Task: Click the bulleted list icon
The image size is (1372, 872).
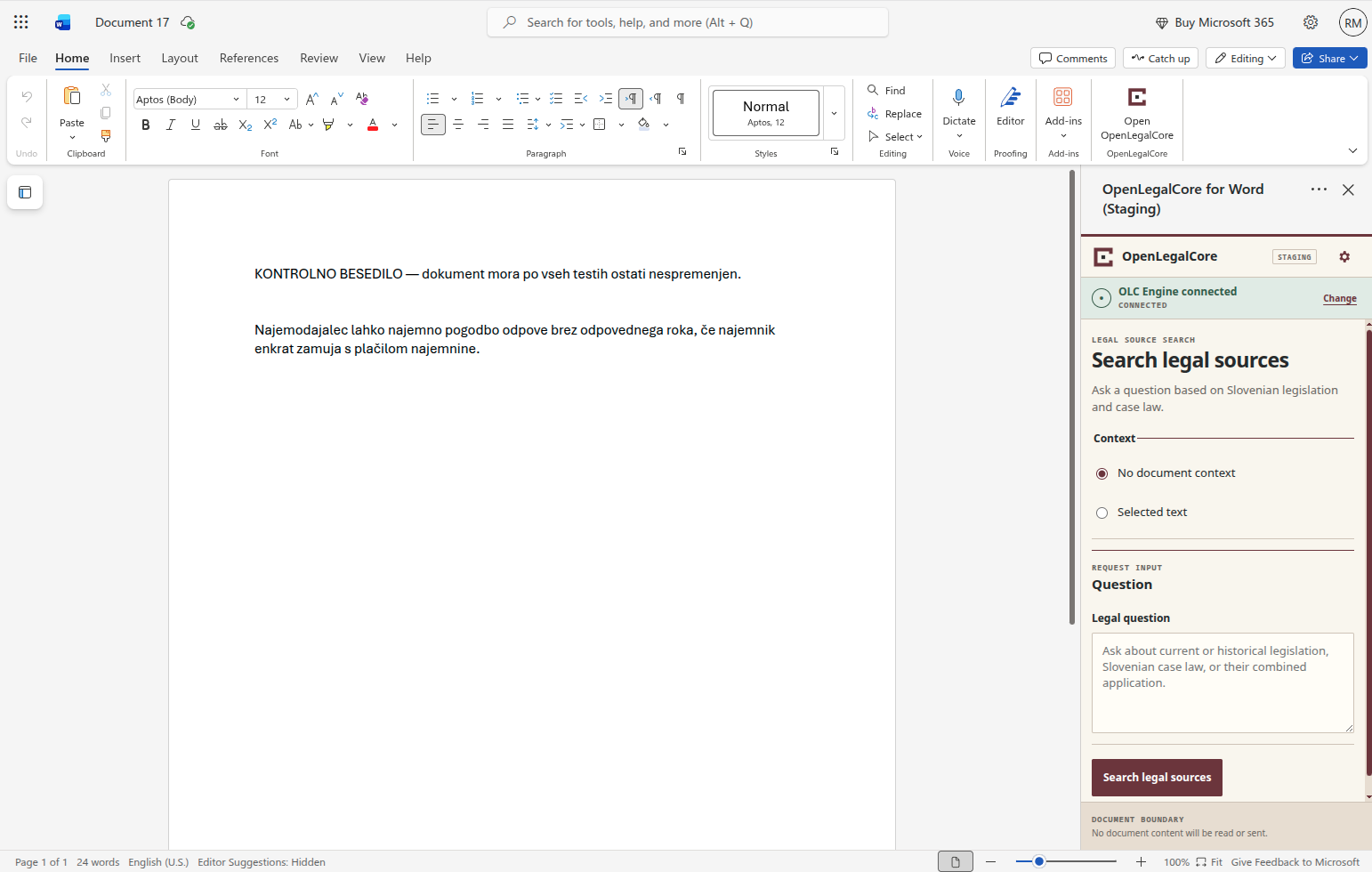Action: point(432,99)
